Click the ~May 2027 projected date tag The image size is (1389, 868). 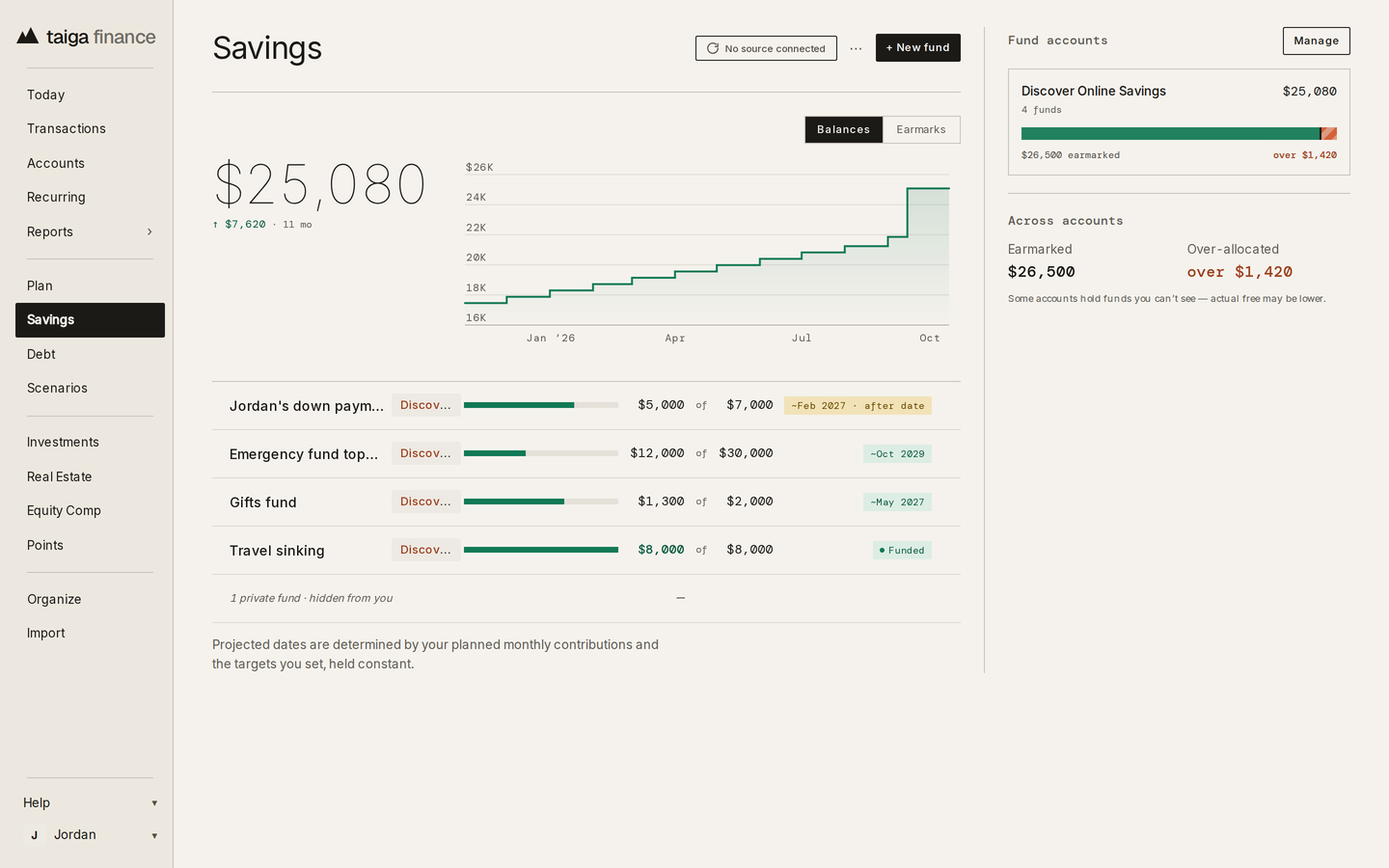point(897,502)
